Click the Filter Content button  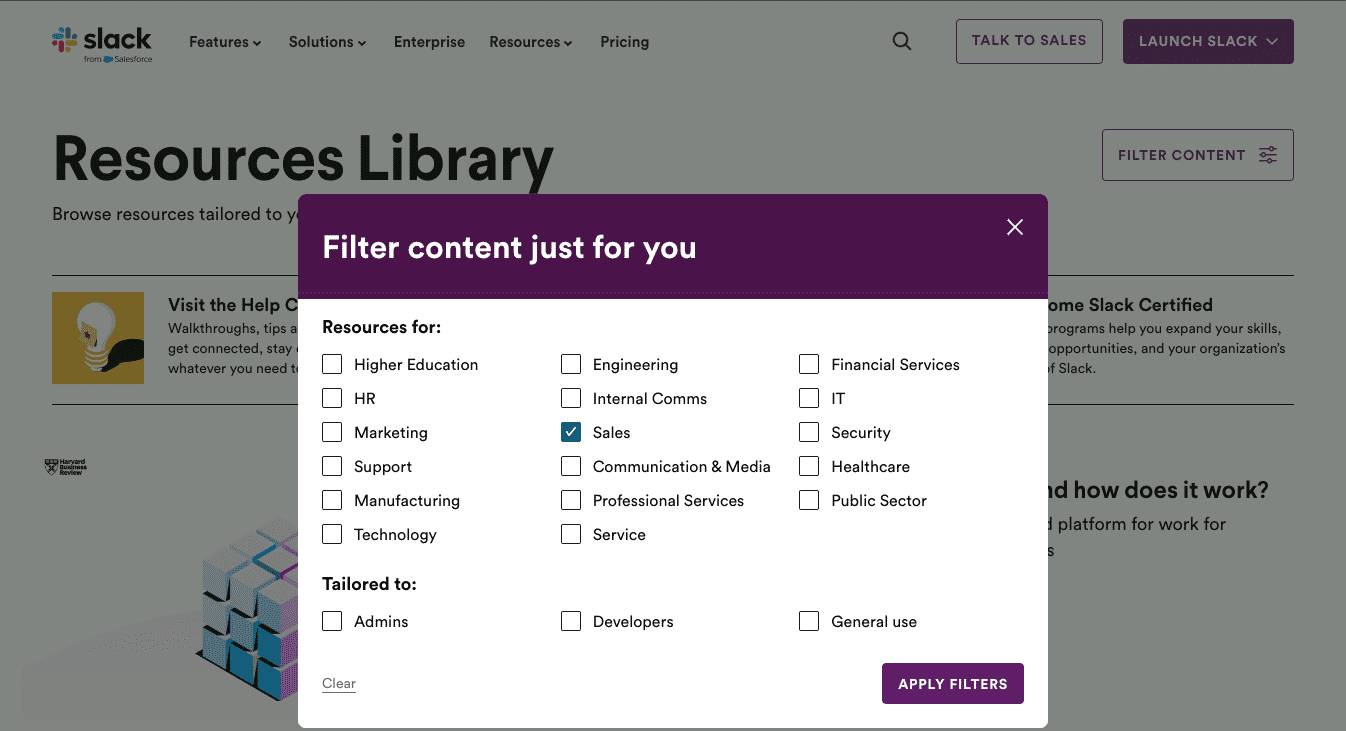click(1197, 155)
